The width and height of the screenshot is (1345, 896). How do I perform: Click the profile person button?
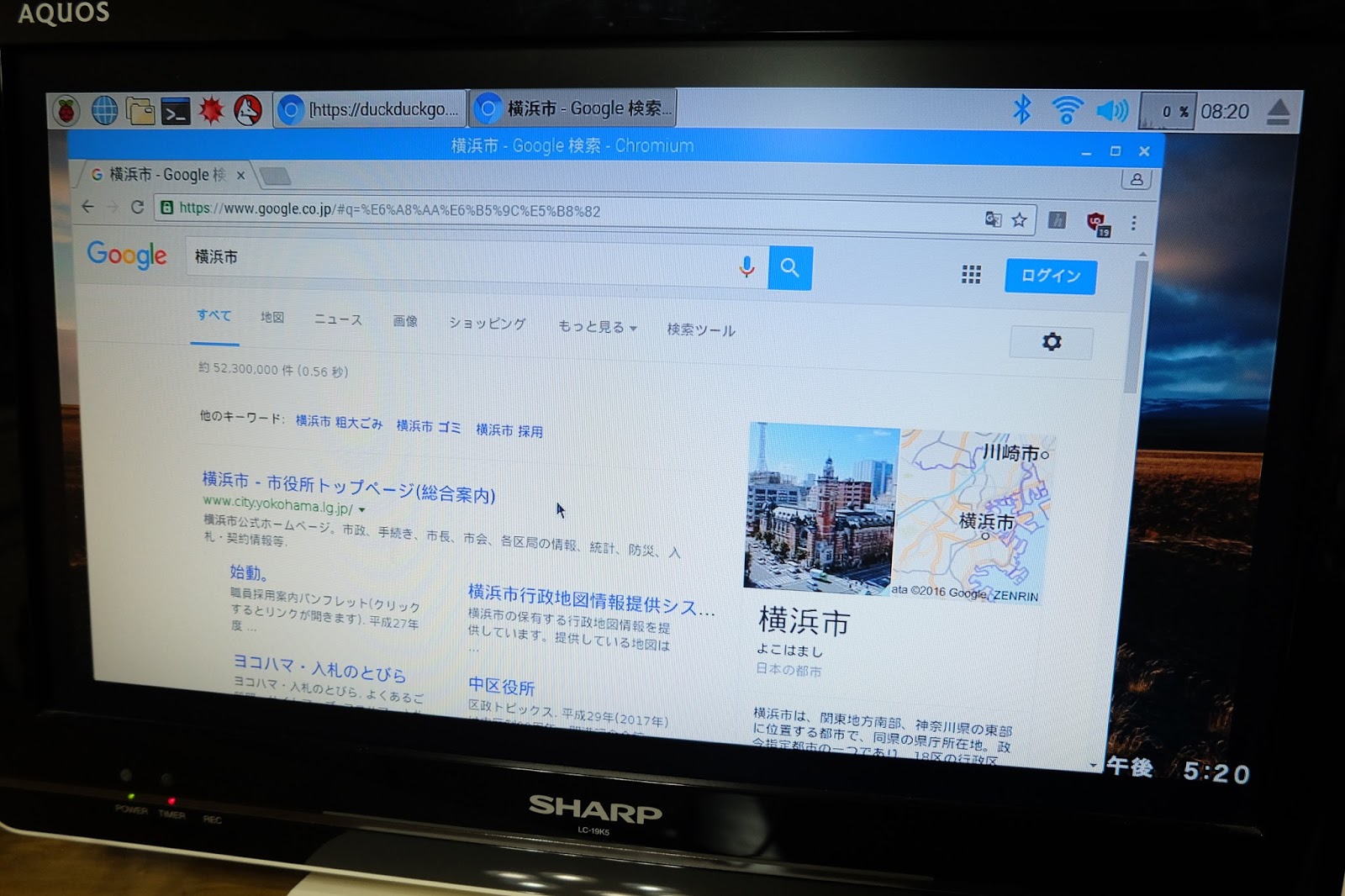1136,179
